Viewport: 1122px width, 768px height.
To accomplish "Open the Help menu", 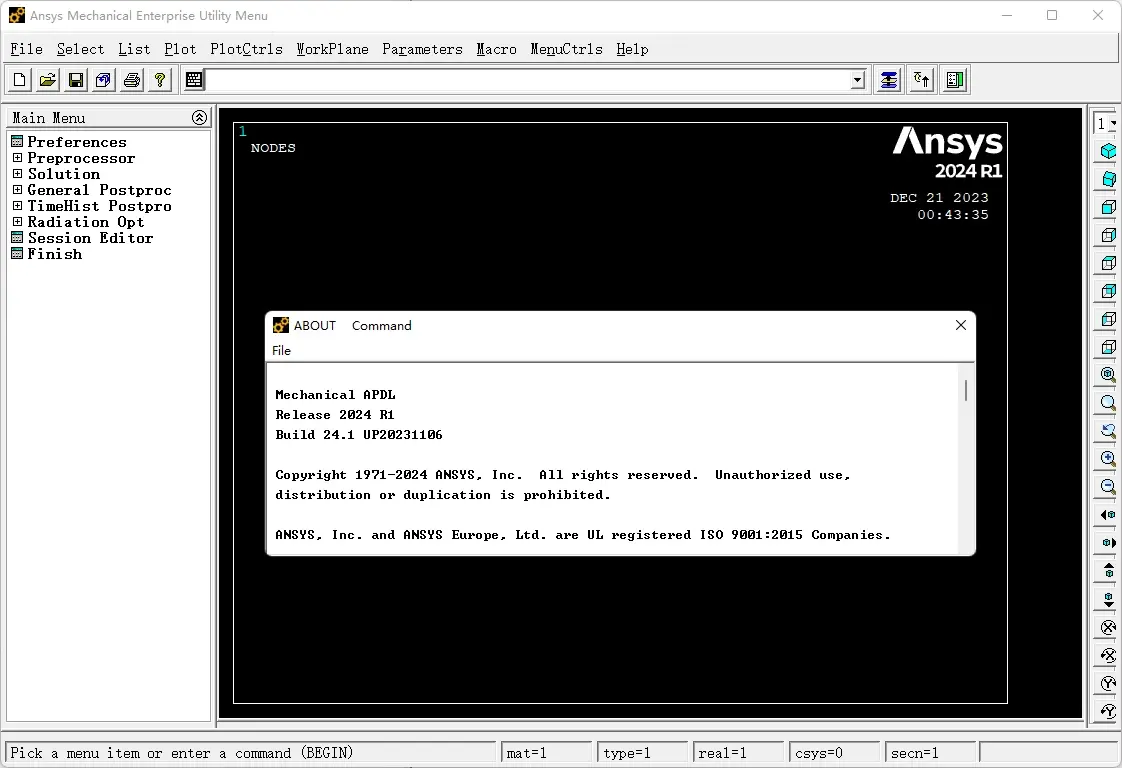I will coord(632,49).
